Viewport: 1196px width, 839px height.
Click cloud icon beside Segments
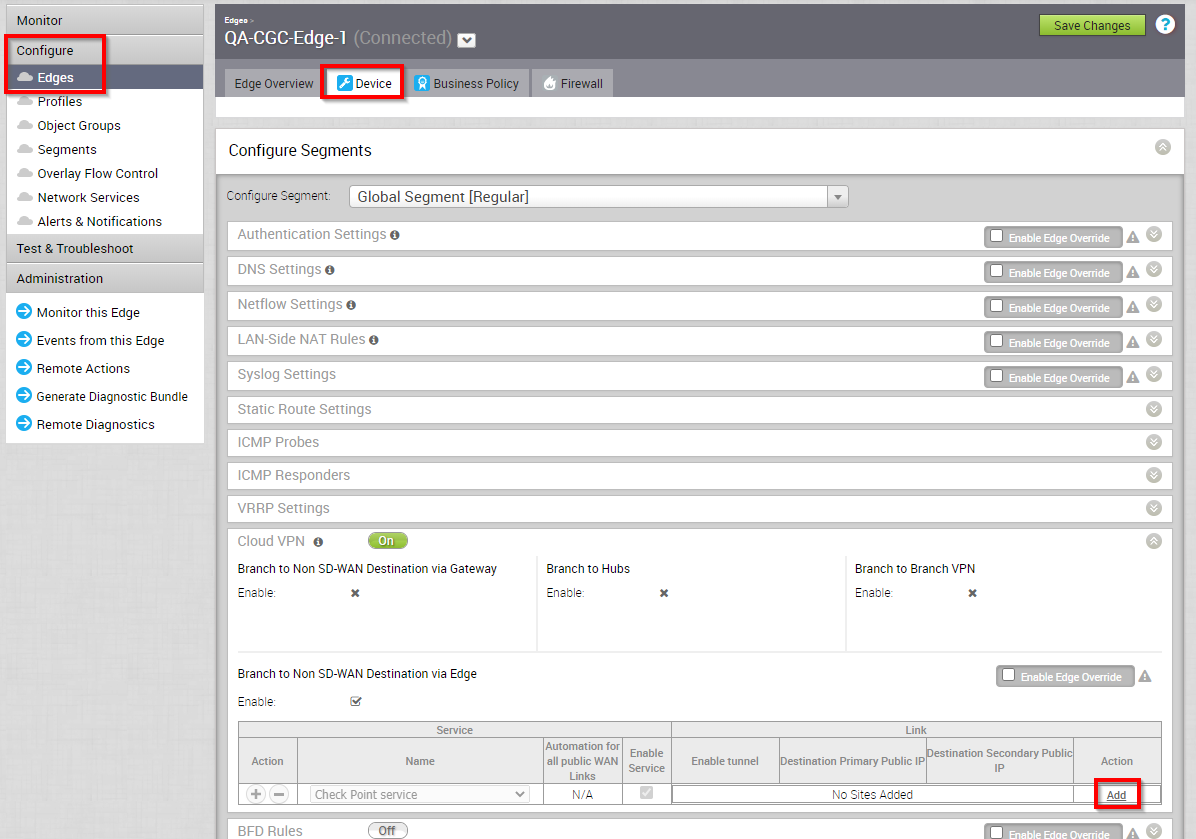click(25, 149)
